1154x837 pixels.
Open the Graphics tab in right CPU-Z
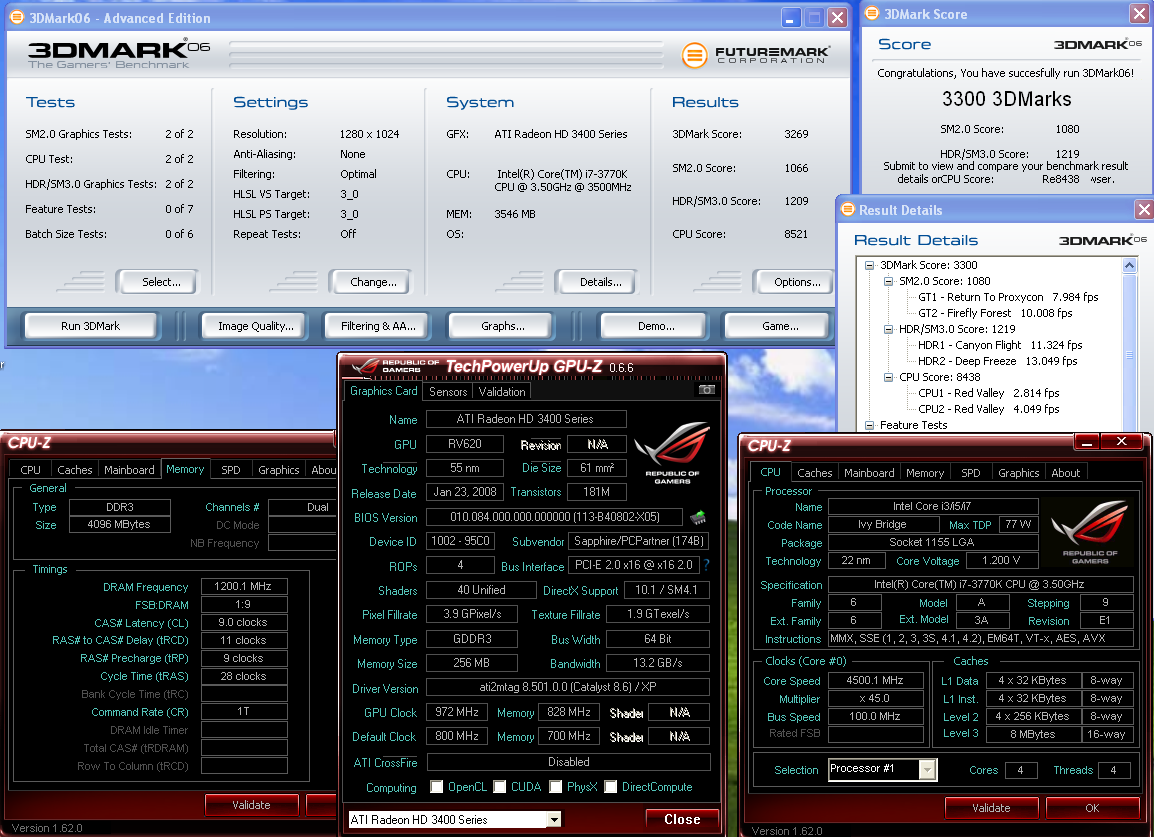[1018, 473]
